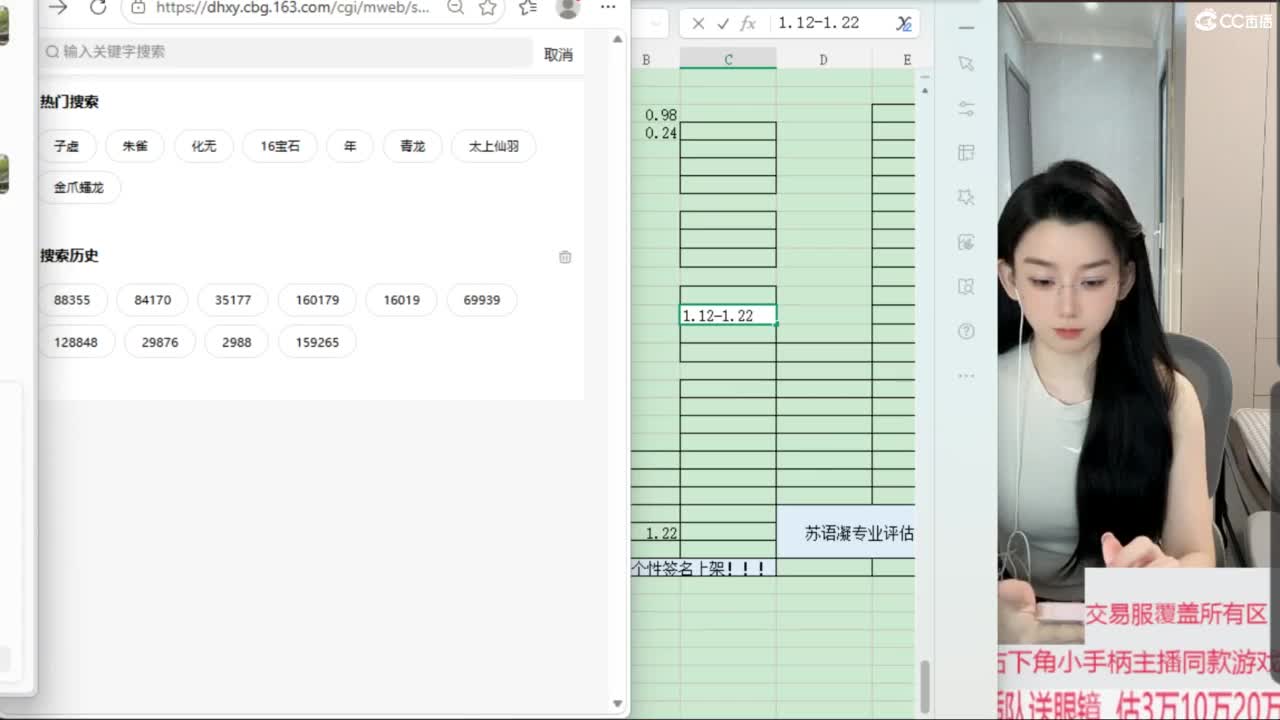Click the formula assistant icon at formula bar end
The height and width of the screenshot is (720, 1280).
(x=904, y=23)
